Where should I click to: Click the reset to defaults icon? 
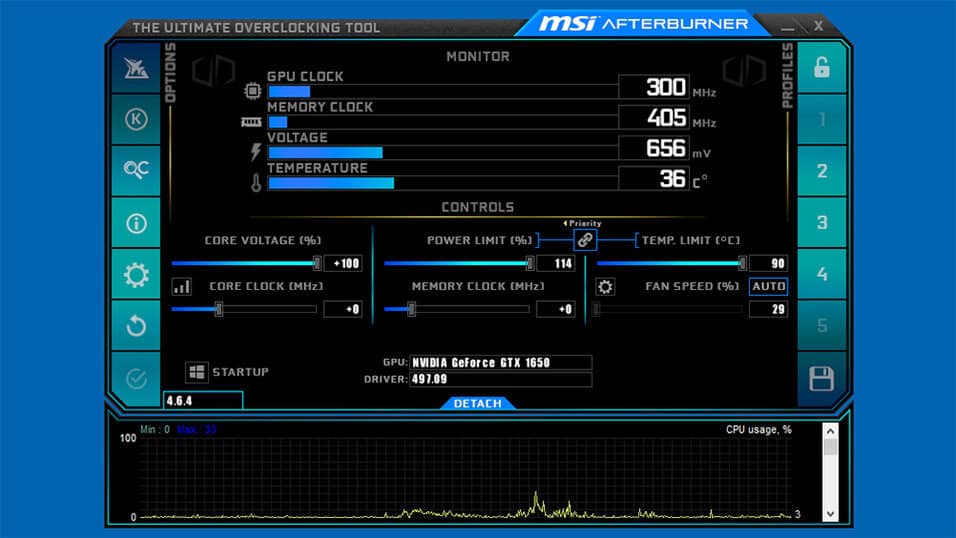tap(135, 326)
